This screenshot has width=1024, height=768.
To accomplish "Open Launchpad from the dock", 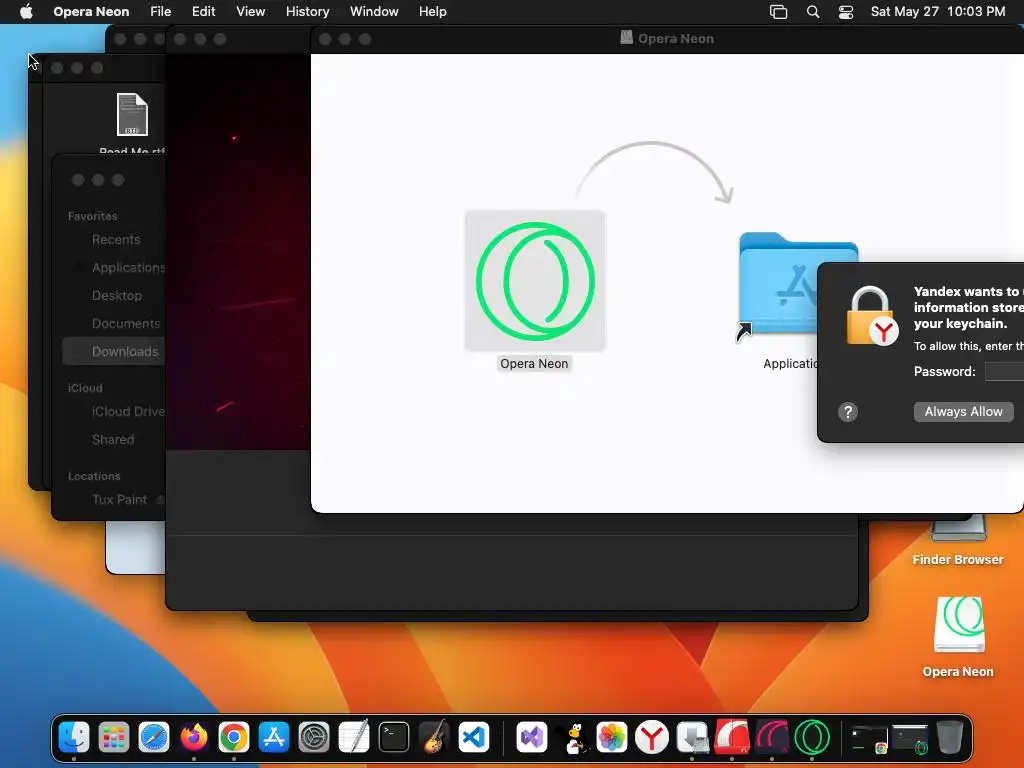I will (114, 737).
